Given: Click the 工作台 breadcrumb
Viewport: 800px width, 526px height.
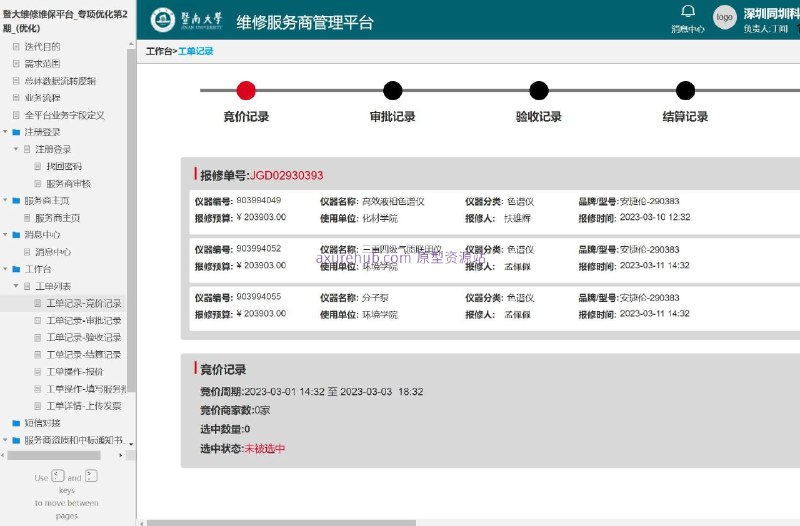Looking at the screenshot, I should [x=159, y=51].
